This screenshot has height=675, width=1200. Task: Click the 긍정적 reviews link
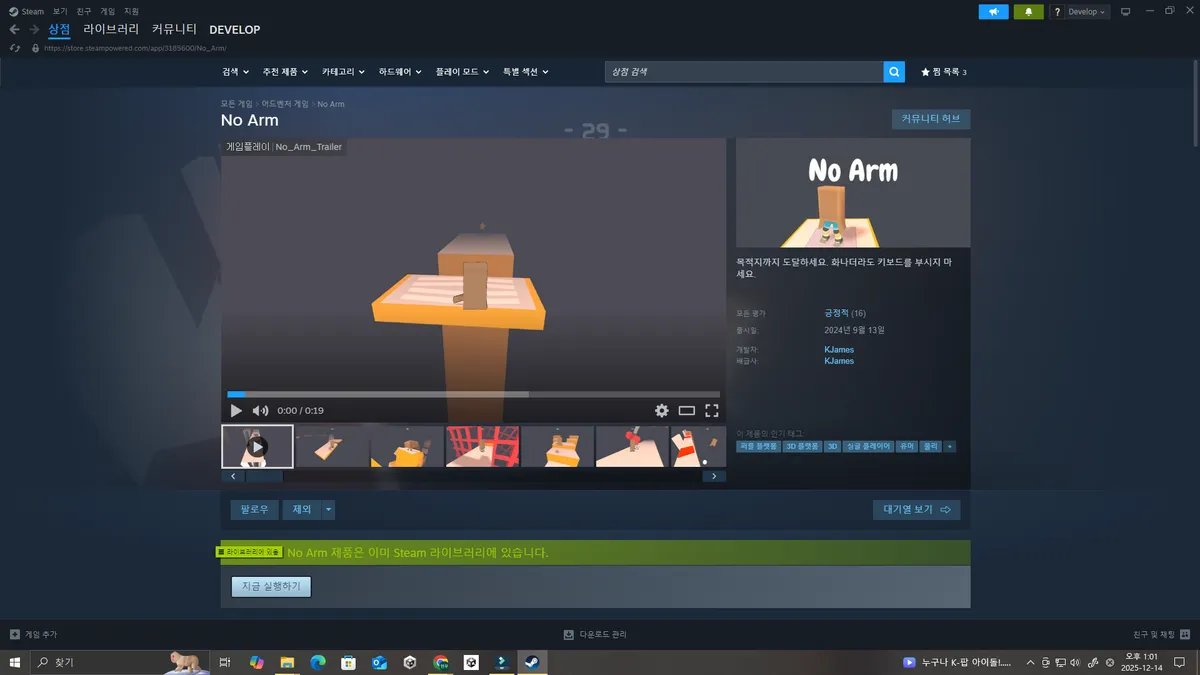click(x=837, y=313)
